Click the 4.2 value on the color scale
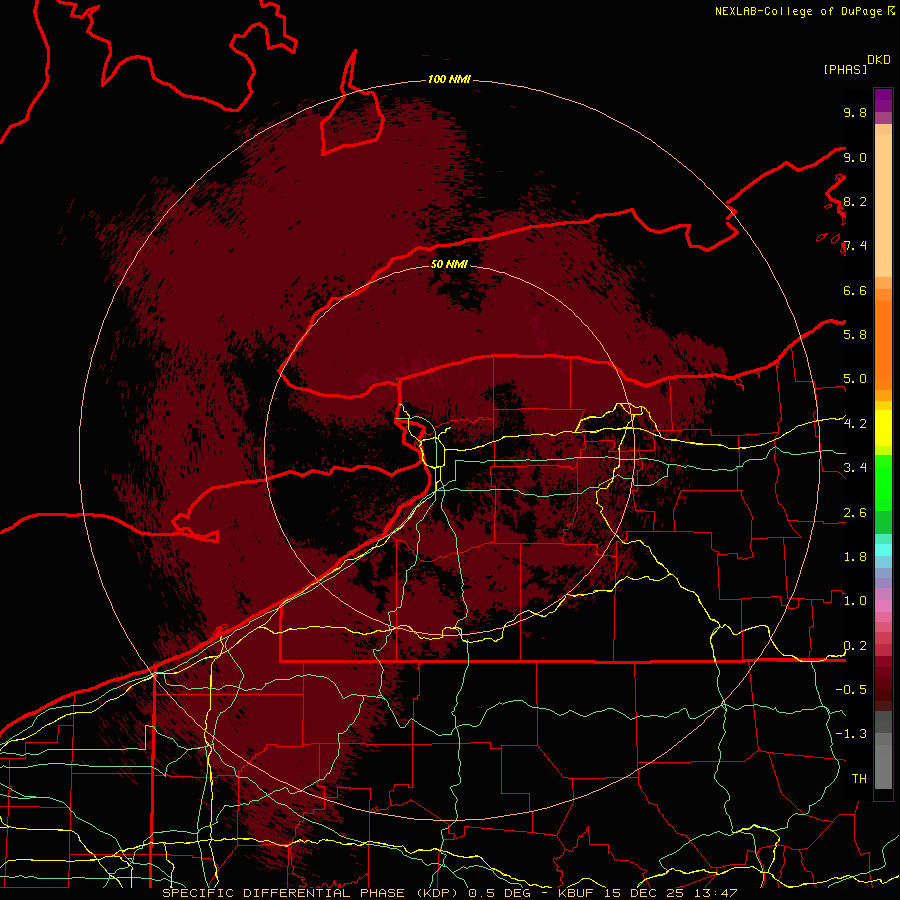900x900 pixels. pos(855,424)
